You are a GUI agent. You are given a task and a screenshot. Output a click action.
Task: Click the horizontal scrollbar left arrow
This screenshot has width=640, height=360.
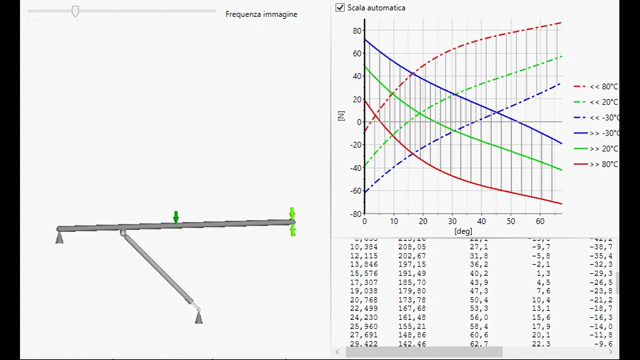pos(338,352)
